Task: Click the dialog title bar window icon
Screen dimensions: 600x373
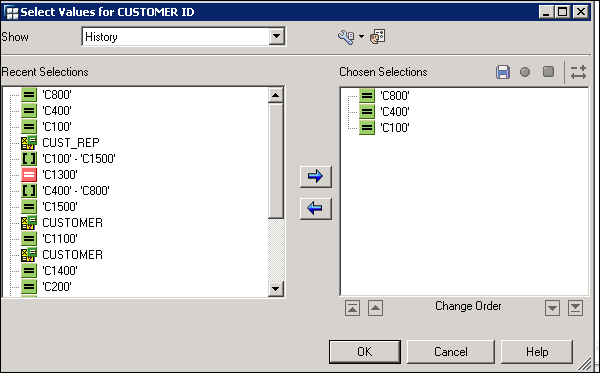Action: click(x=11, y=12)
